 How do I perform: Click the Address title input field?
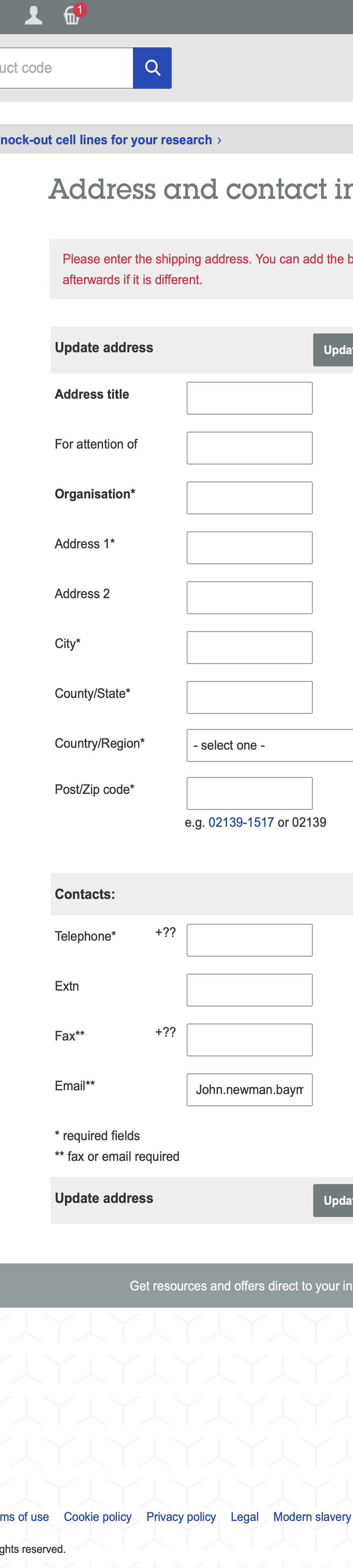pos(249,397)
